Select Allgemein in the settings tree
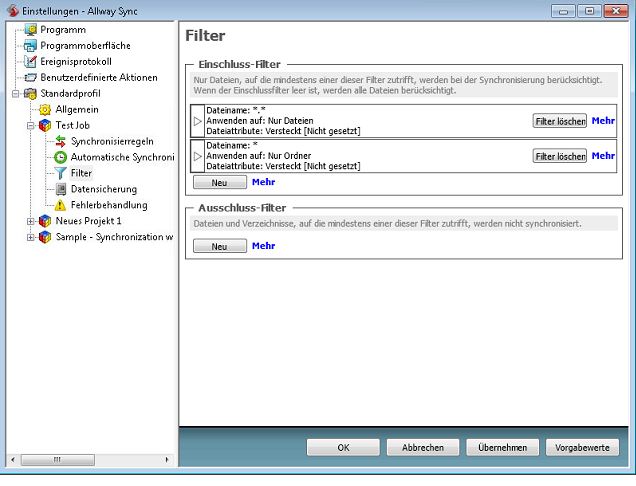 pos(76,109)
